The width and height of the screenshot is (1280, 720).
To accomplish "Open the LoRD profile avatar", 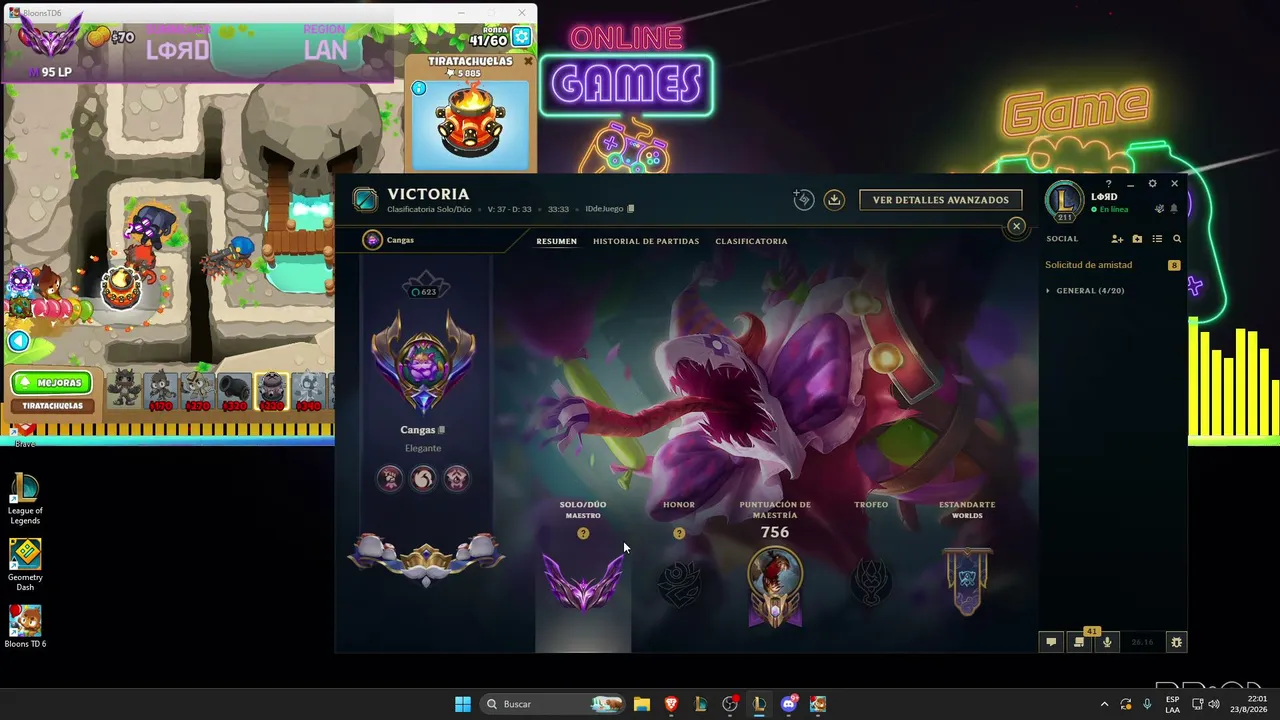I will coord(1064,201).
